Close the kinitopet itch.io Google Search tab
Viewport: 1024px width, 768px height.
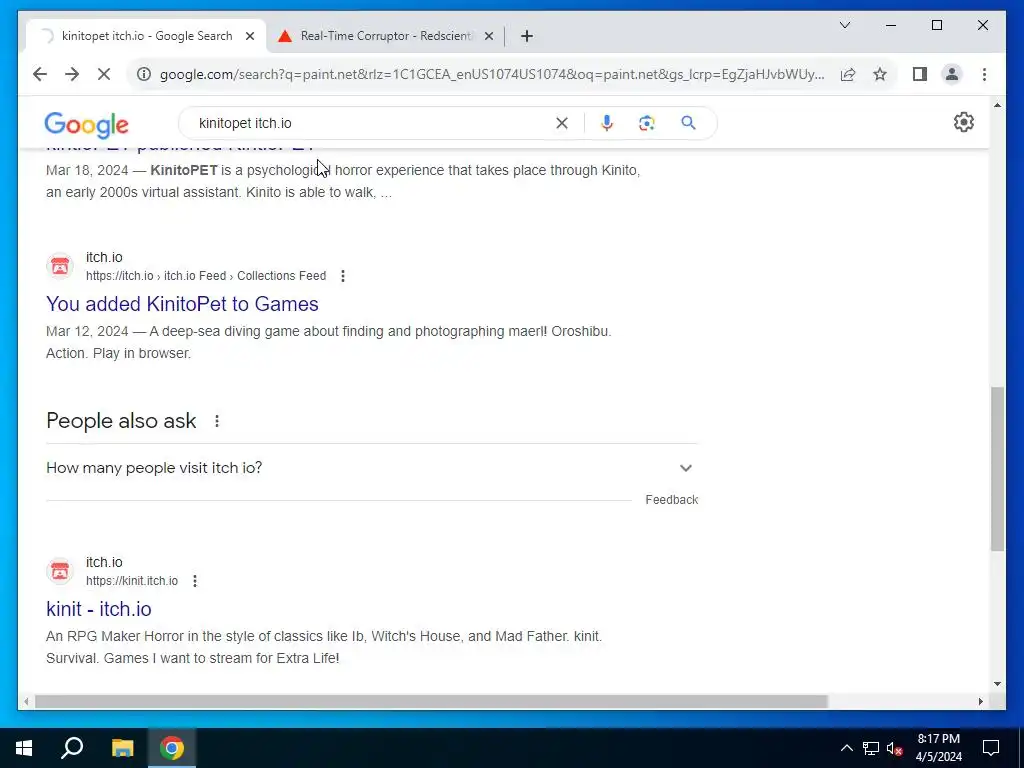[x=249, y=36]
